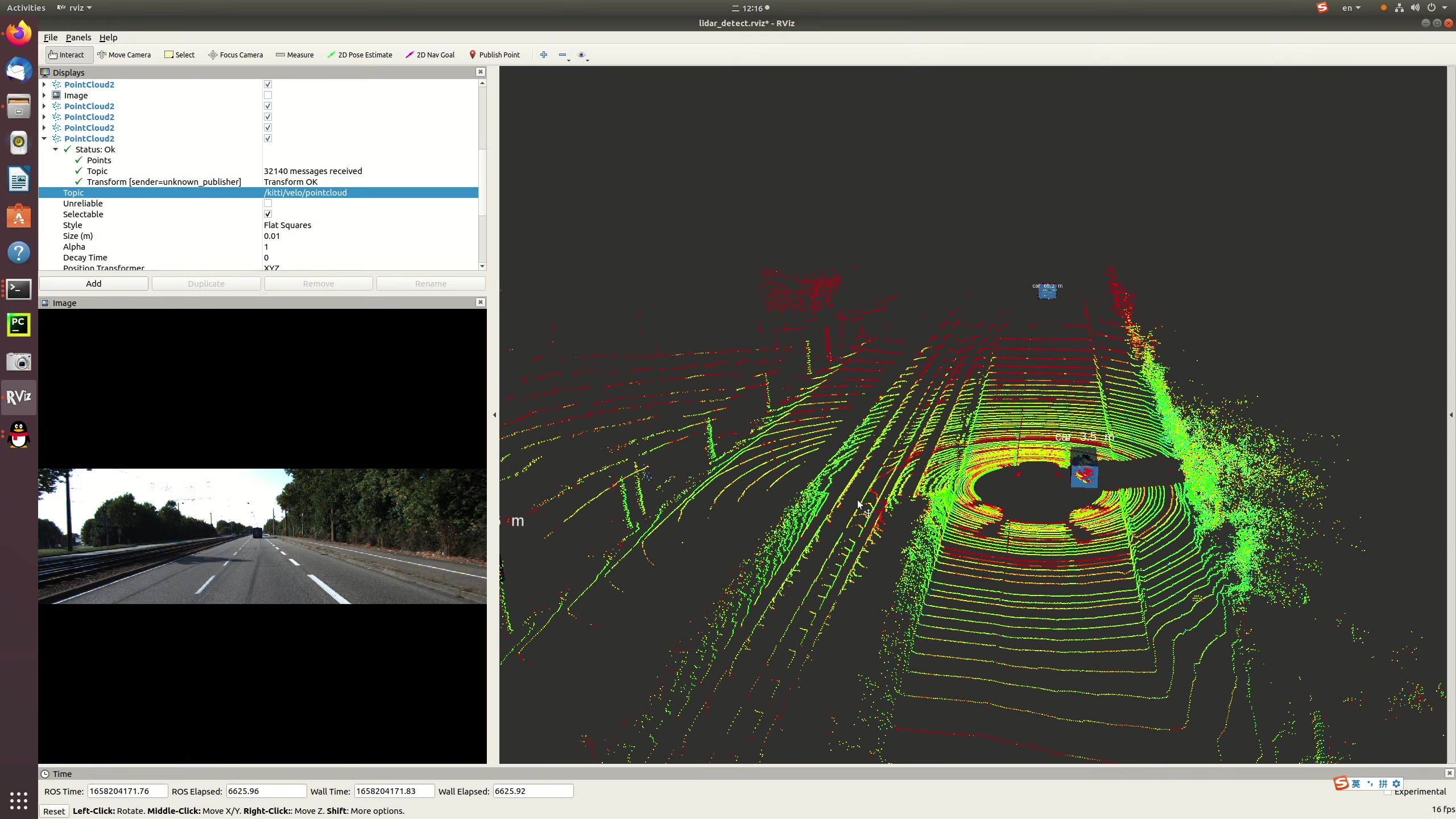
Task: Select the Move Camera tool
Action: (124, 55)
